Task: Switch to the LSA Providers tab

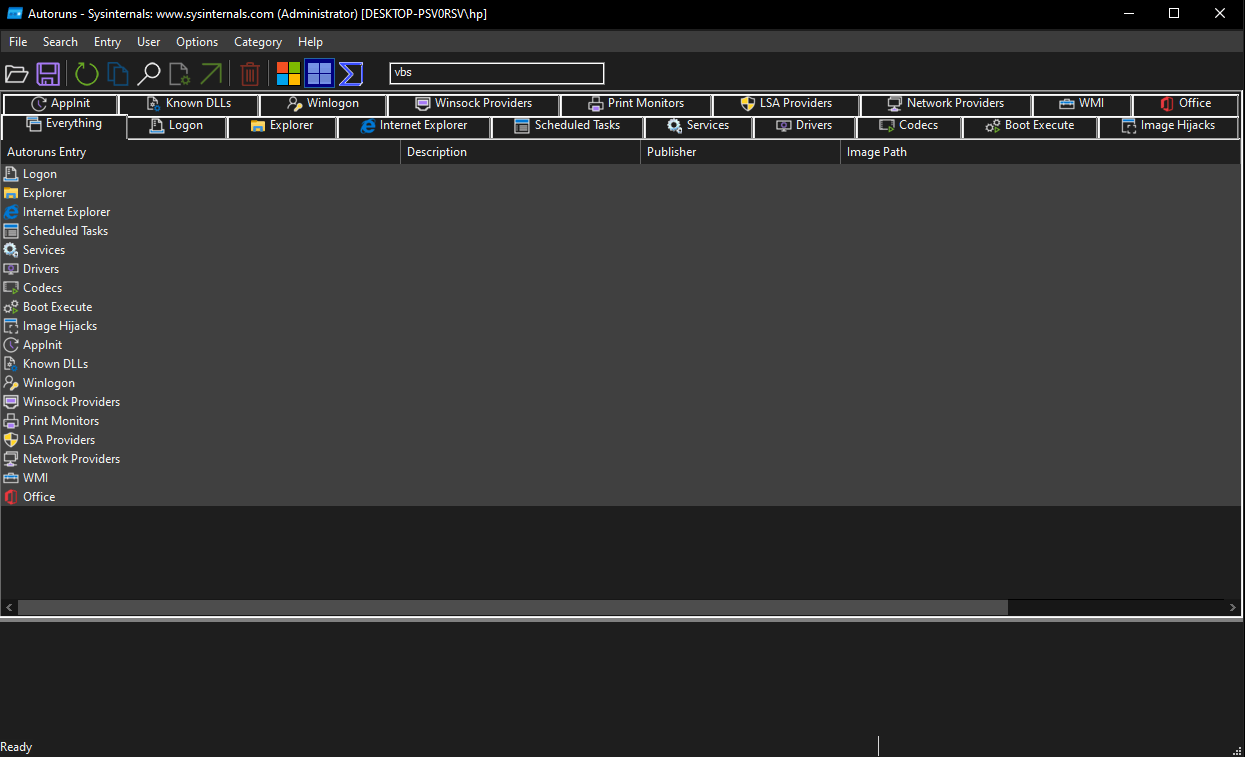Action: (786, 104)
